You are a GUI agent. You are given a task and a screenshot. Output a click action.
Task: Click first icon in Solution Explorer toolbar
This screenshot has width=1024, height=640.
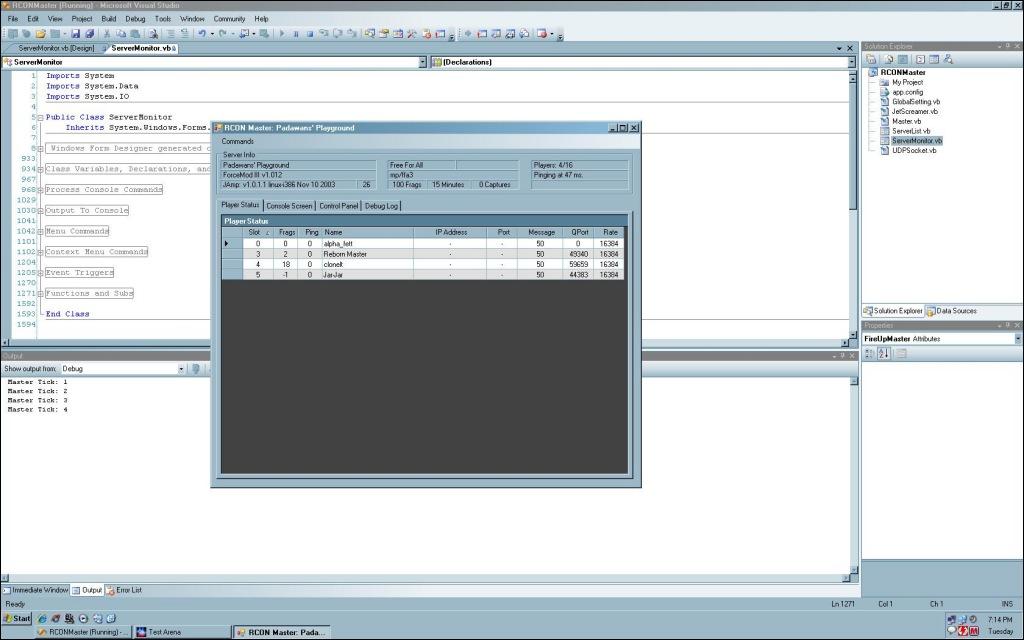pos(871,59)
